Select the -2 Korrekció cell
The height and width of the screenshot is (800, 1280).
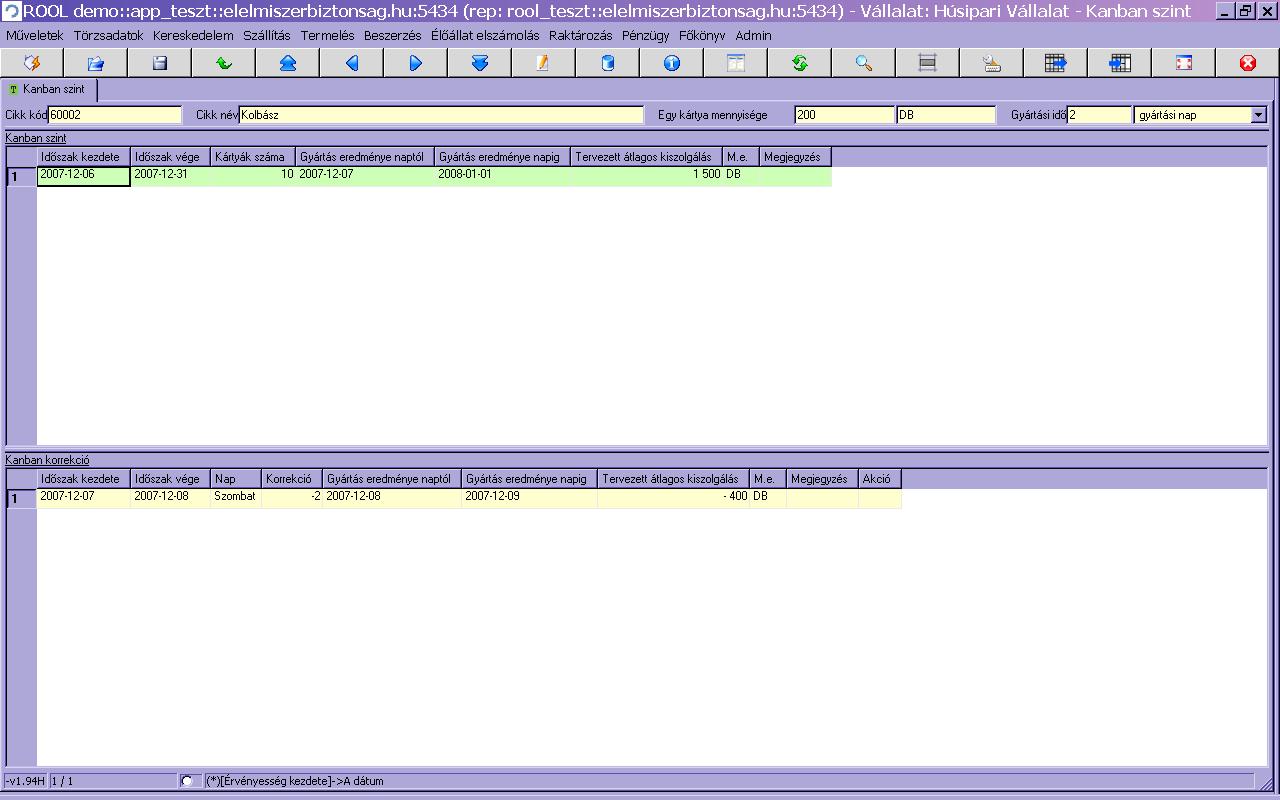coord(292,498)
